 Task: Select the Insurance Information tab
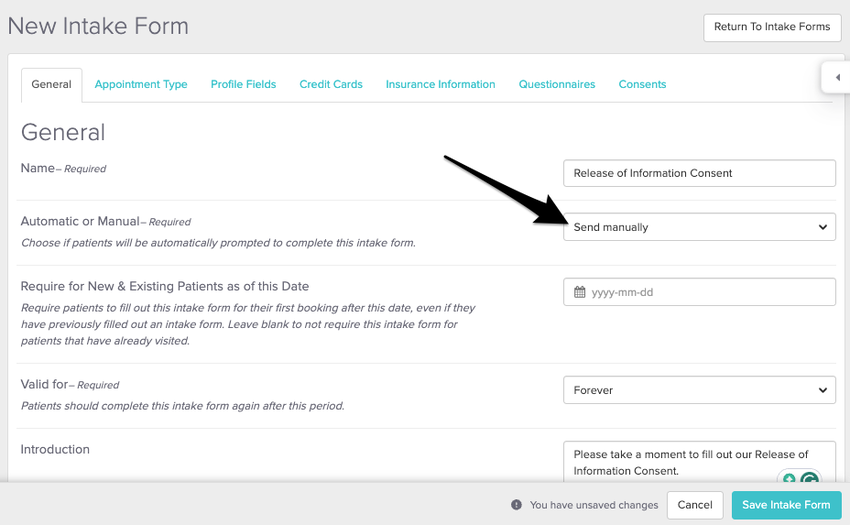coord(440,84)
